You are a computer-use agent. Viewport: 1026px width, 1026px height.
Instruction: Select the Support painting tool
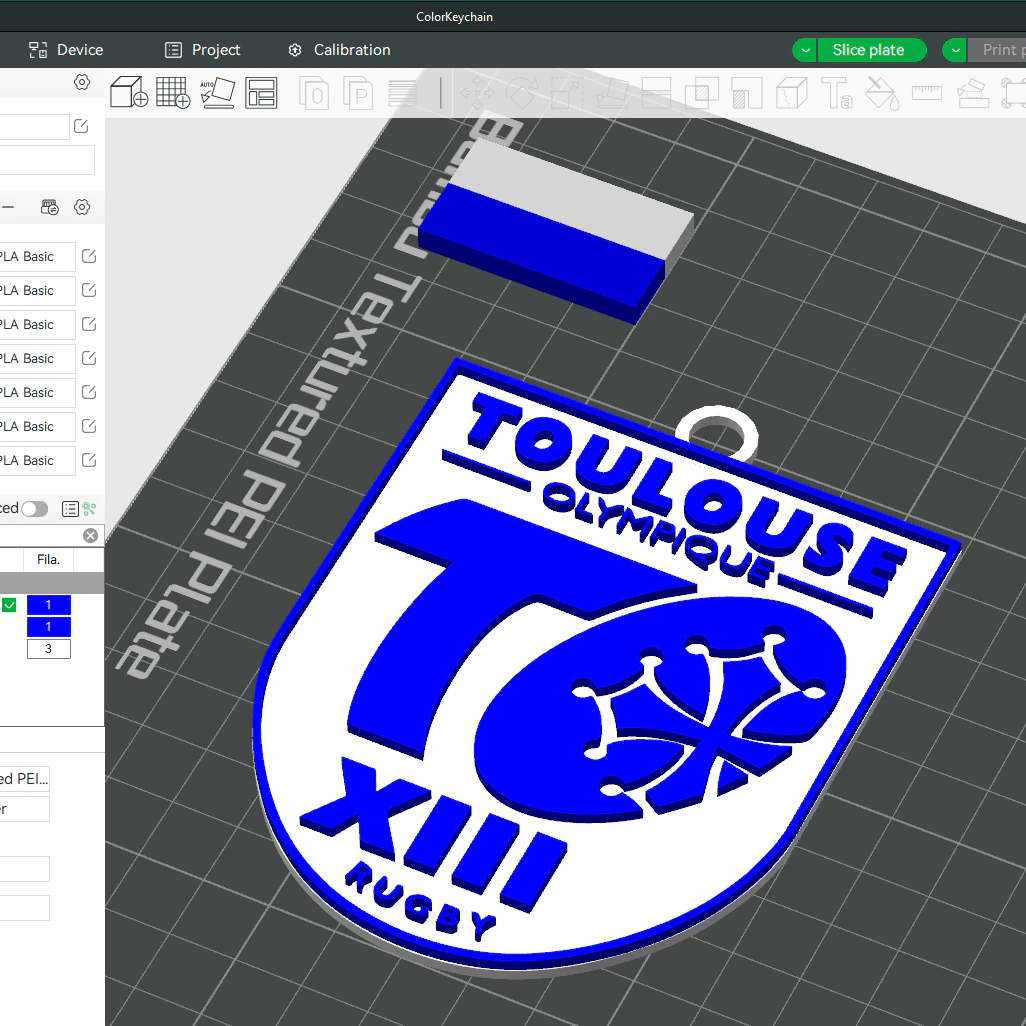(747, 93)
